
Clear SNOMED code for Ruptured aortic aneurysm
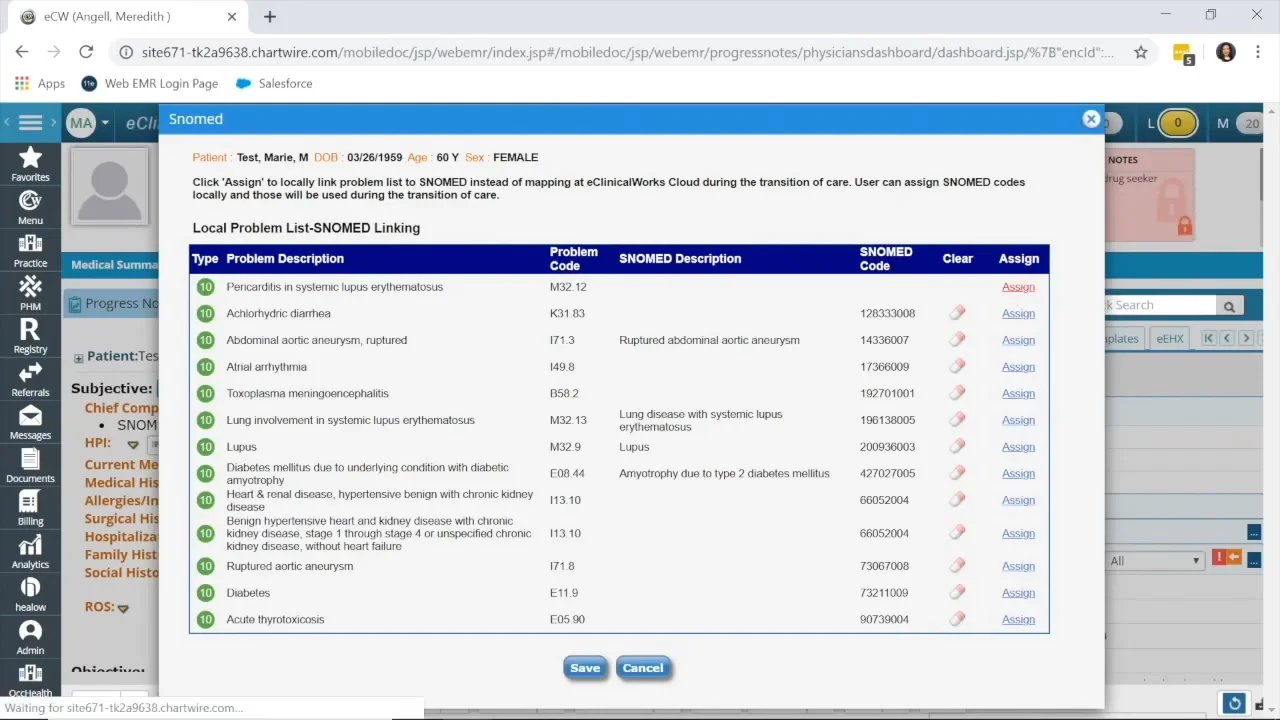click(x=957, y=566)
